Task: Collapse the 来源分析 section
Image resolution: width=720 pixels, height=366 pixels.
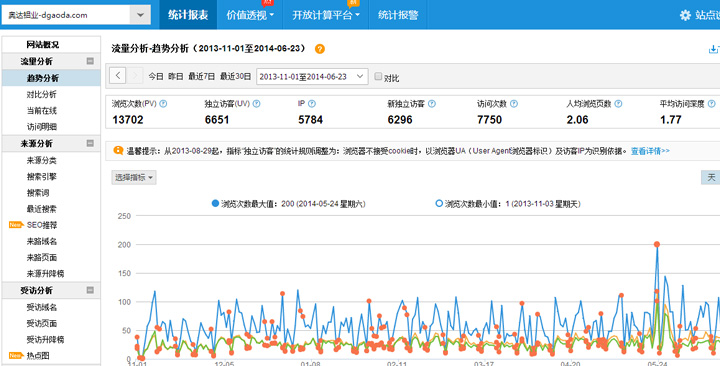Action: [x=90, y=143]
